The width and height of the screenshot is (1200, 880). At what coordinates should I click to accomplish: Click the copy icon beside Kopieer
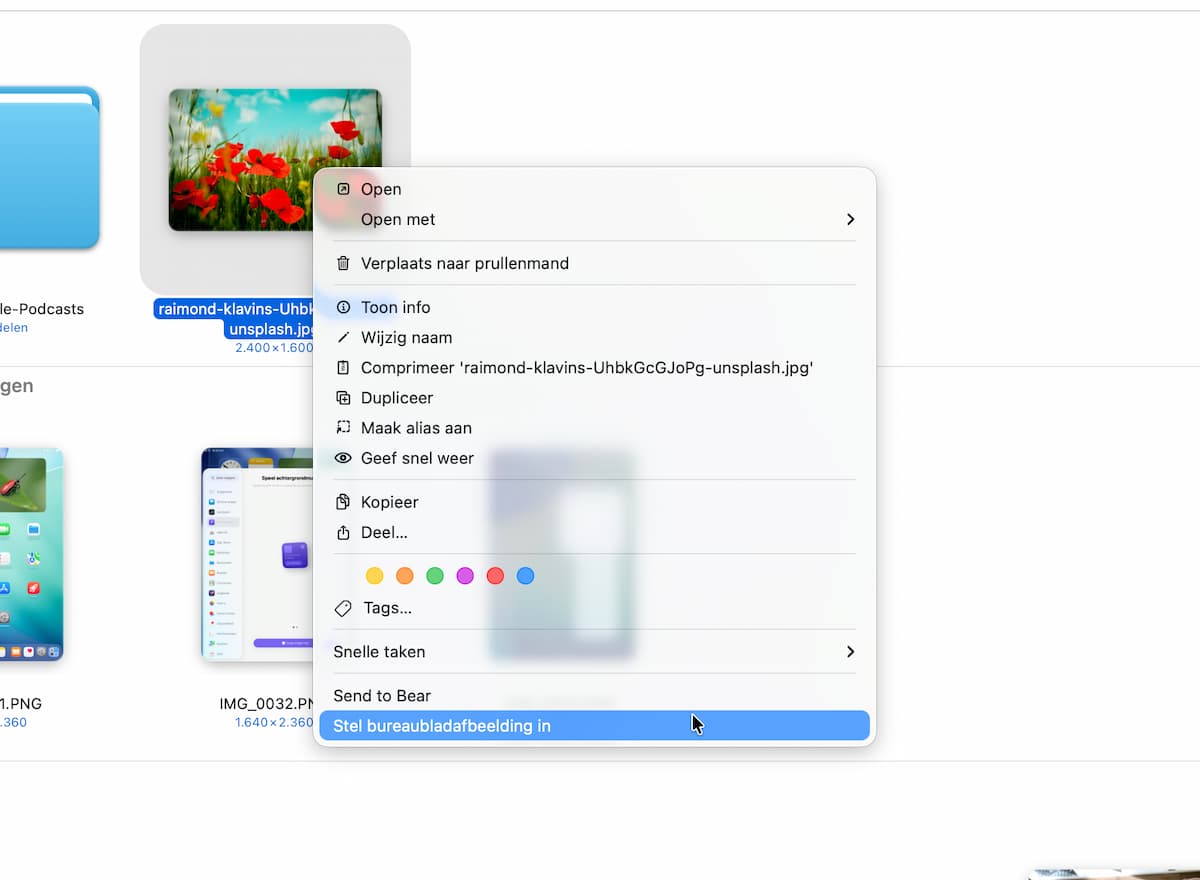343,502
